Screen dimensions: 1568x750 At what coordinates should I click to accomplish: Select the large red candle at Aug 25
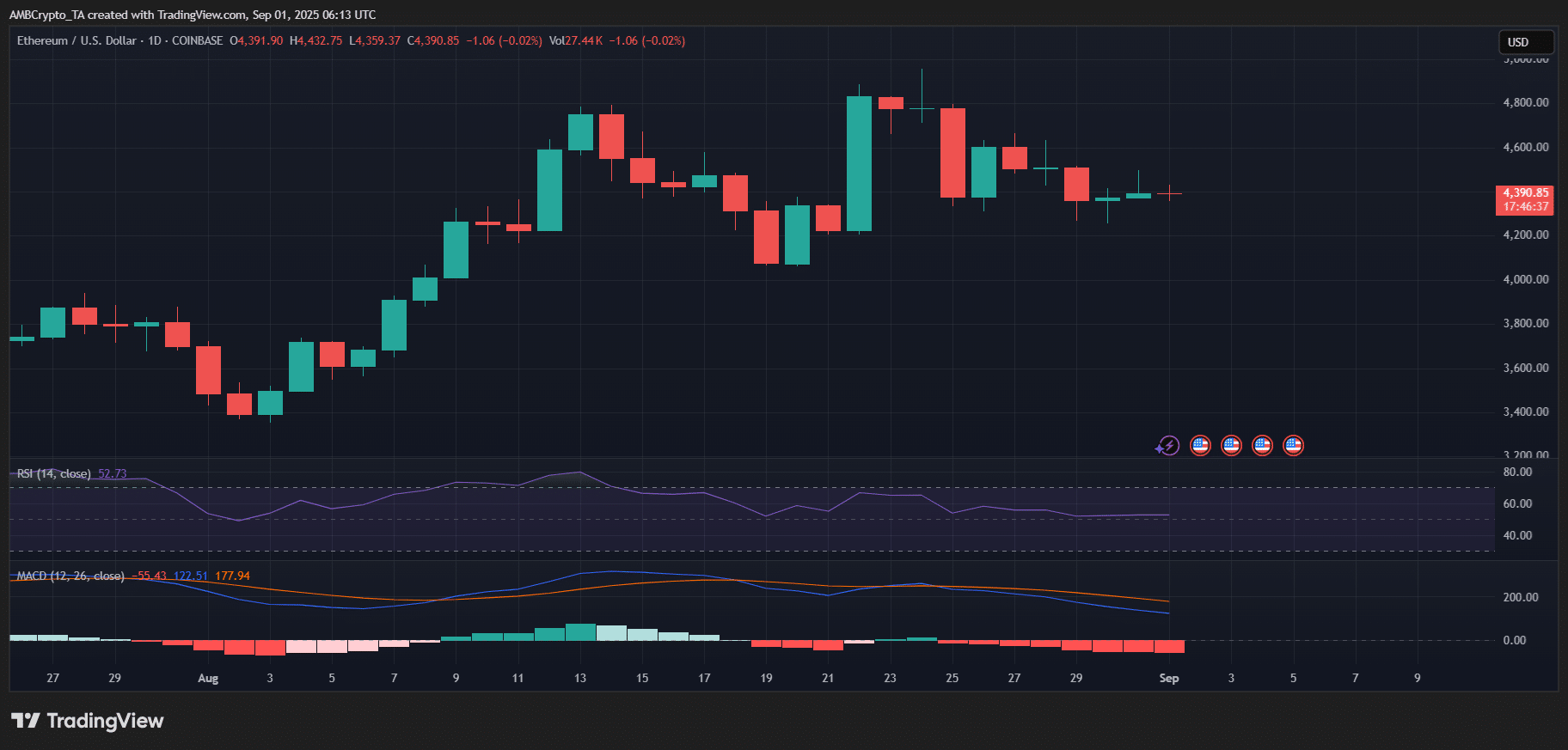point(952,153)
